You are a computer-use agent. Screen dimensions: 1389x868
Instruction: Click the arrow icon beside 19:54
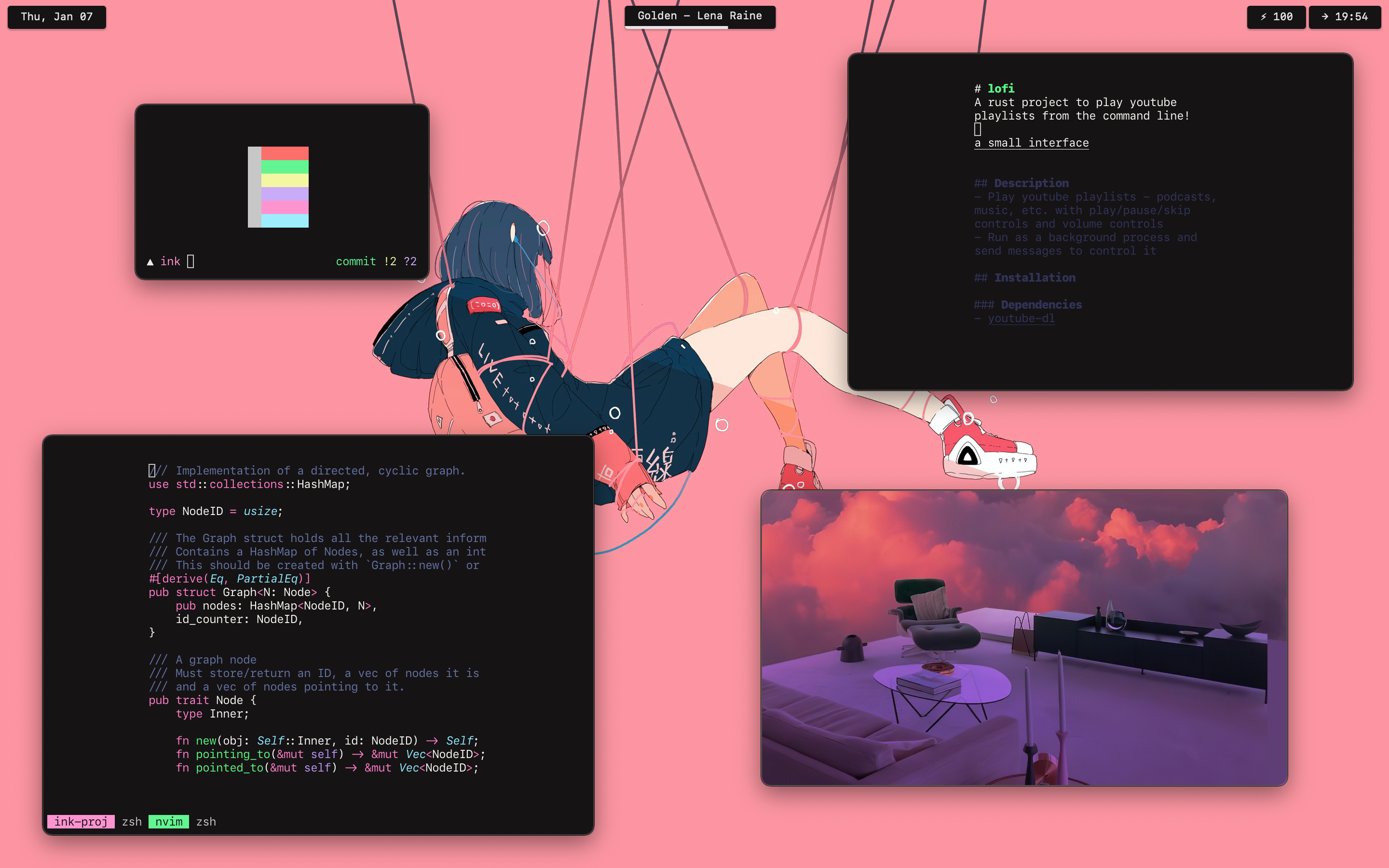coord(1325,17)
